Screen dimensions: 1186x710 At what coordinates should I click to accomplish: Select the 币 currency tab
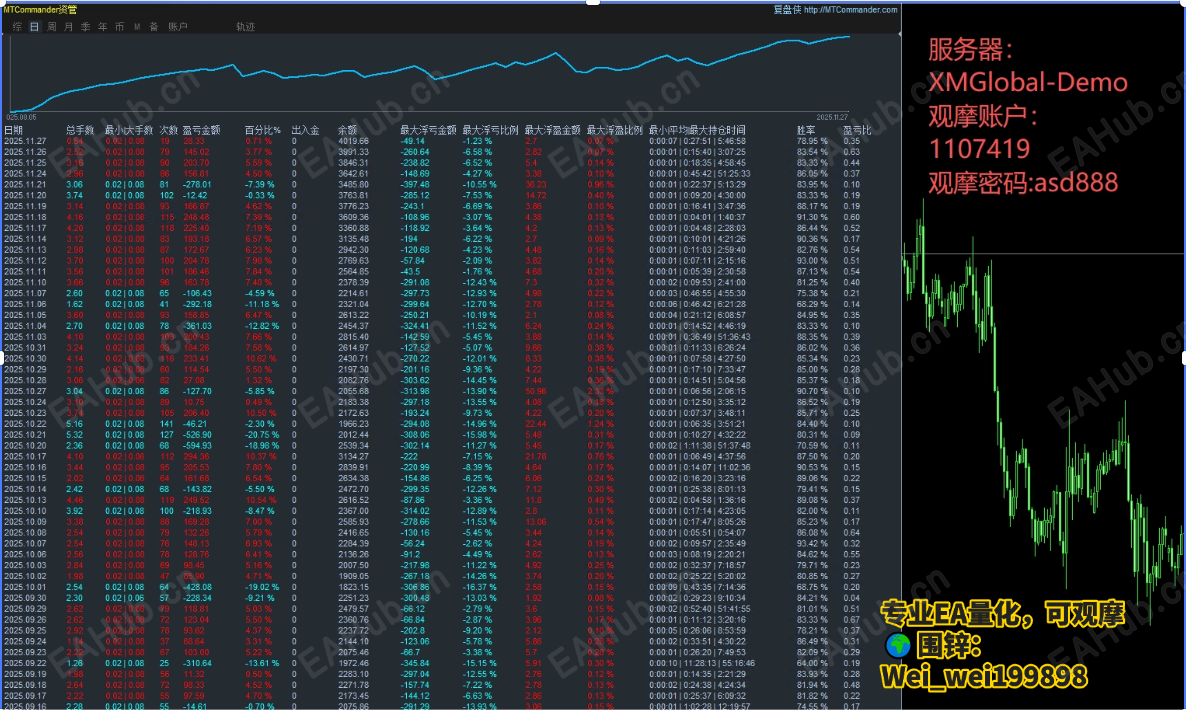[120, 26]
